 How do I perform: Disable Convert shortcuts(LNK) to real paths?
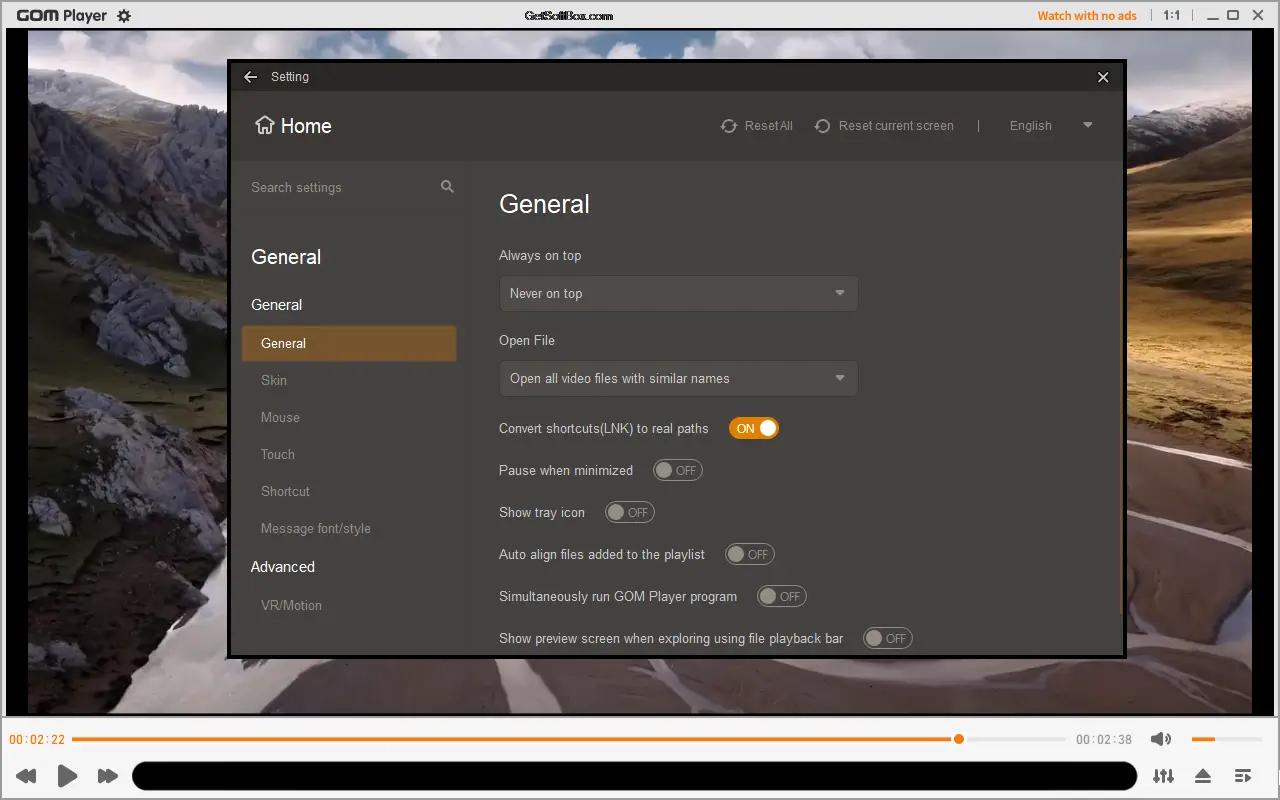click(754, 428)
